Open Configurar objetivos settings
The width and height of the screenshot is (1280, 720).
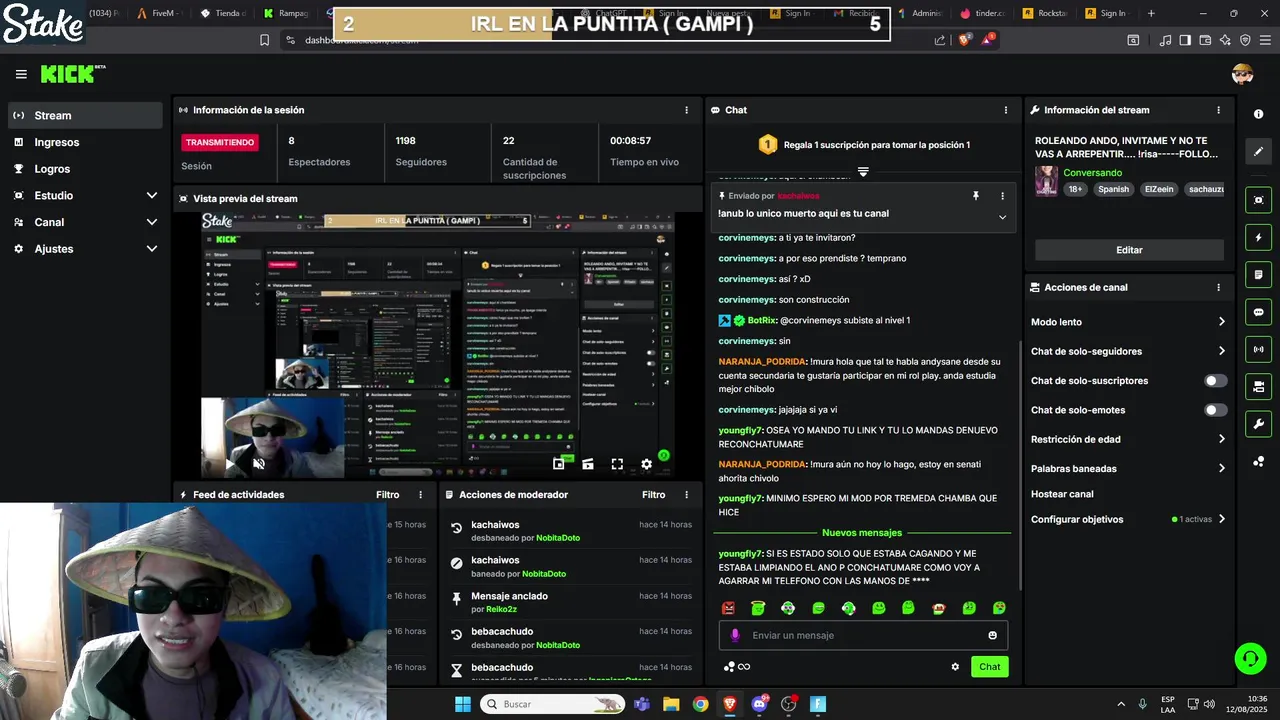click(1129, 519)
